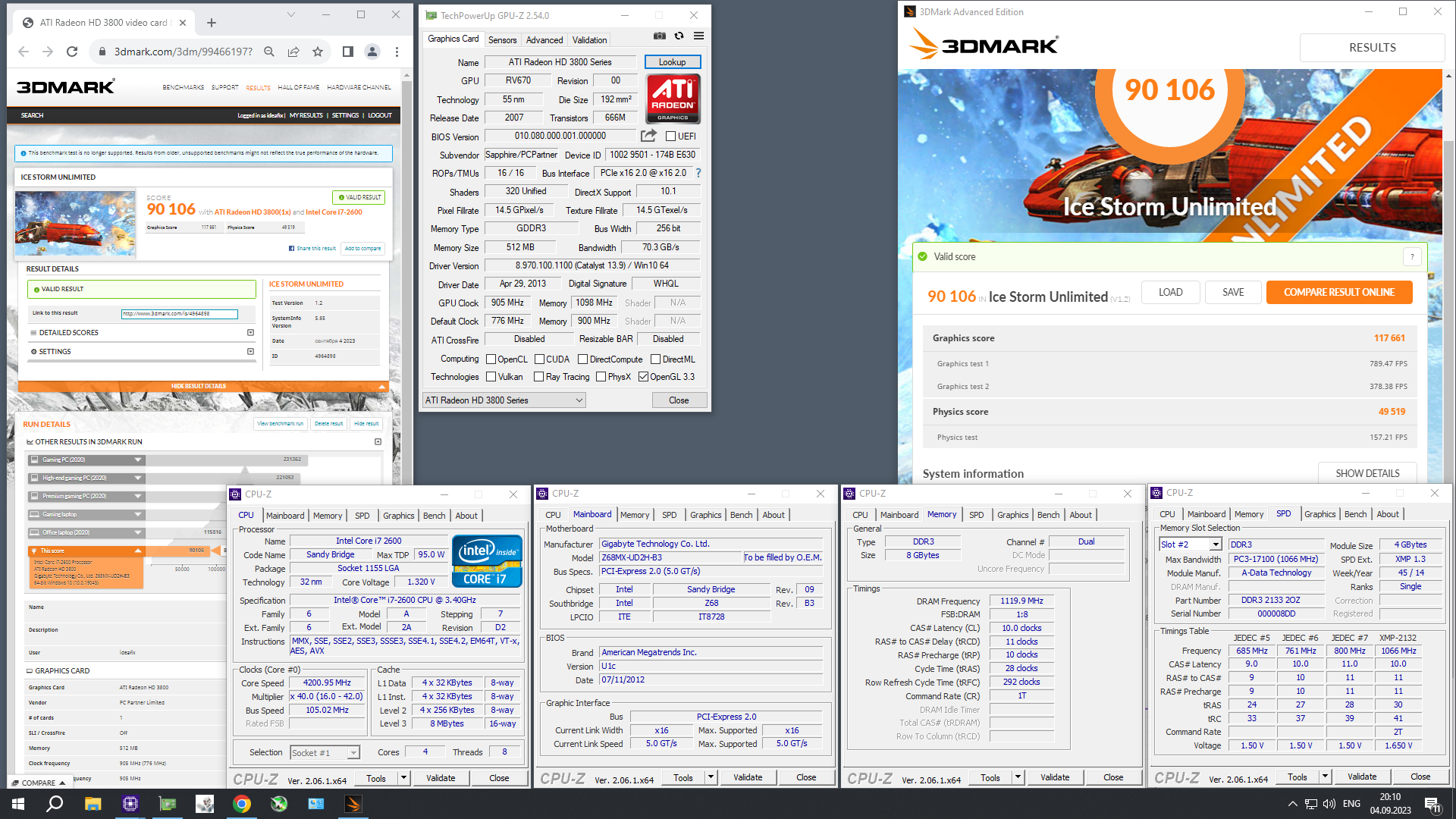This screenshot has width=1456, height=819.
Task: Open Windows taskbar search
Action: 55,804
